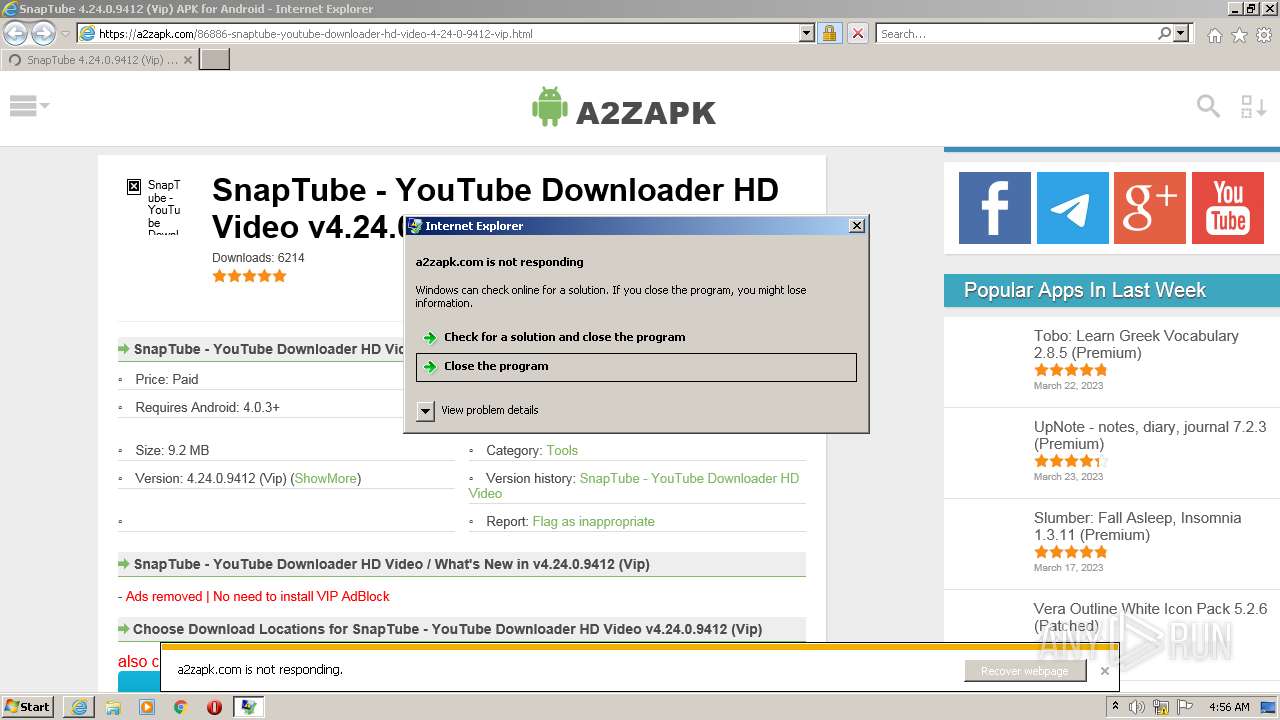Click the taskbar clock showing 4:56 AM
Screen dimensions: 1280x720
coord(1229,707)
